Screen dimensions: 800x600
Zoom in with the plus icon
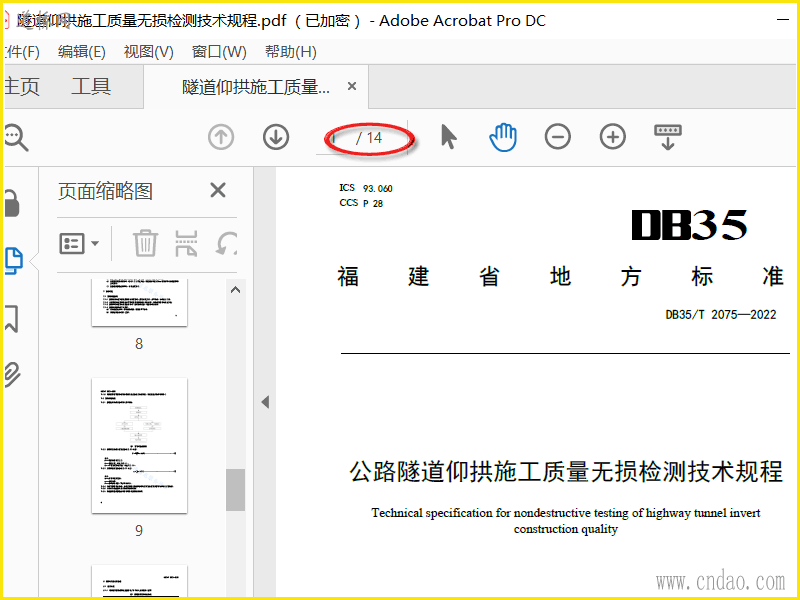pos(613,137)
